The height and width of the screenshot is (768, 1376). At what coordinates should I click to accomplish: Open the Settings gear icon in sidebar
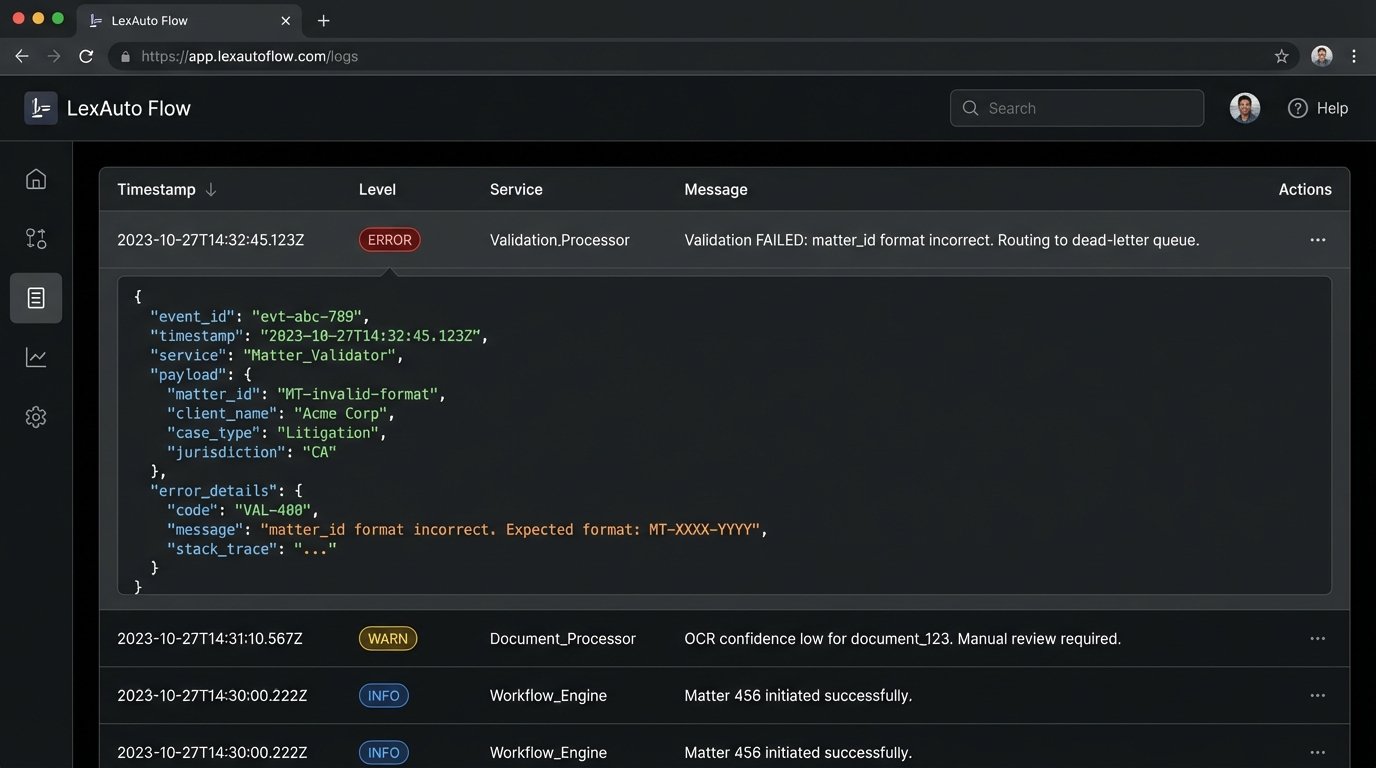point(36,417)
